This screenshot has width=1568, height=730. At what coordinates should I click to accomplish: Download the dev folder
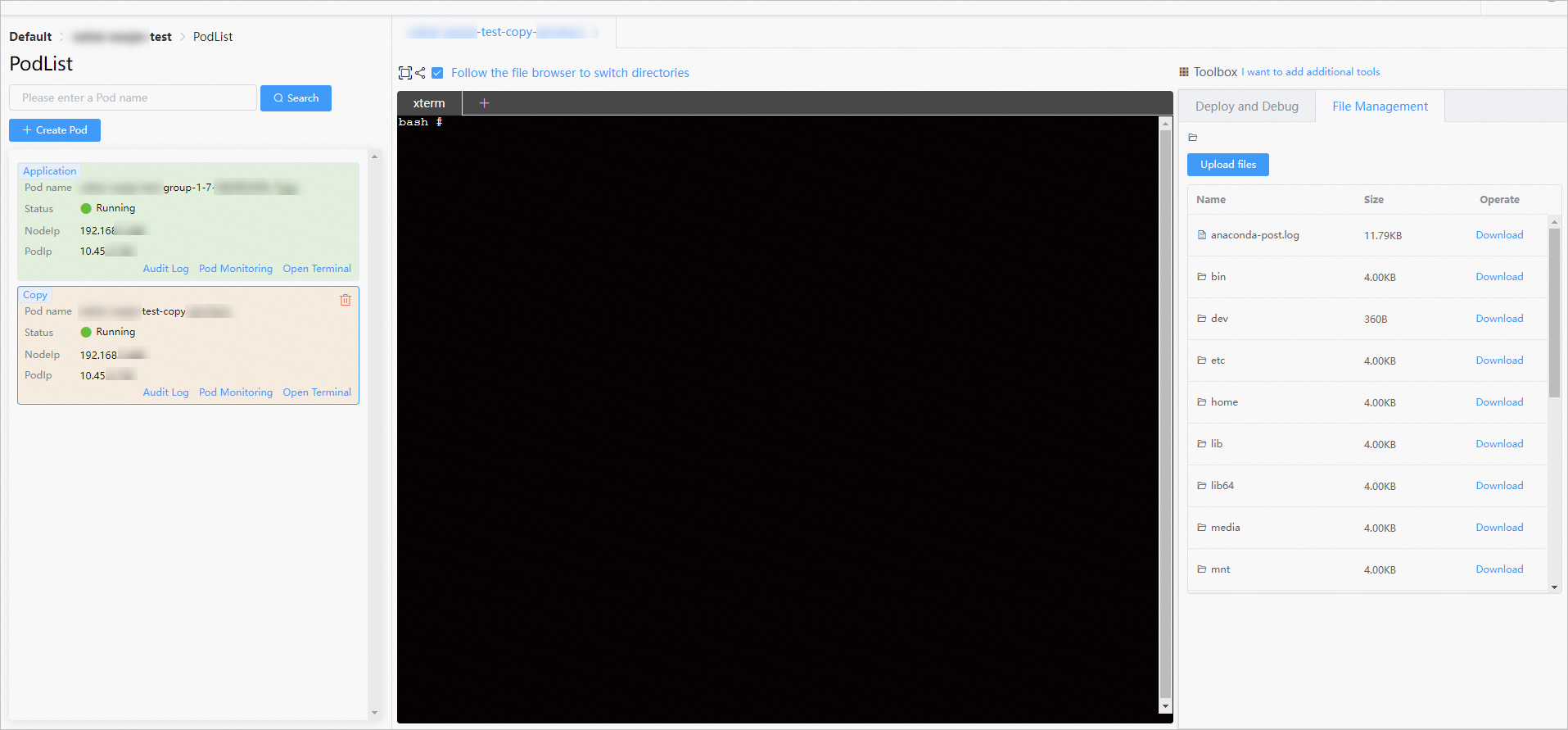1499,319
